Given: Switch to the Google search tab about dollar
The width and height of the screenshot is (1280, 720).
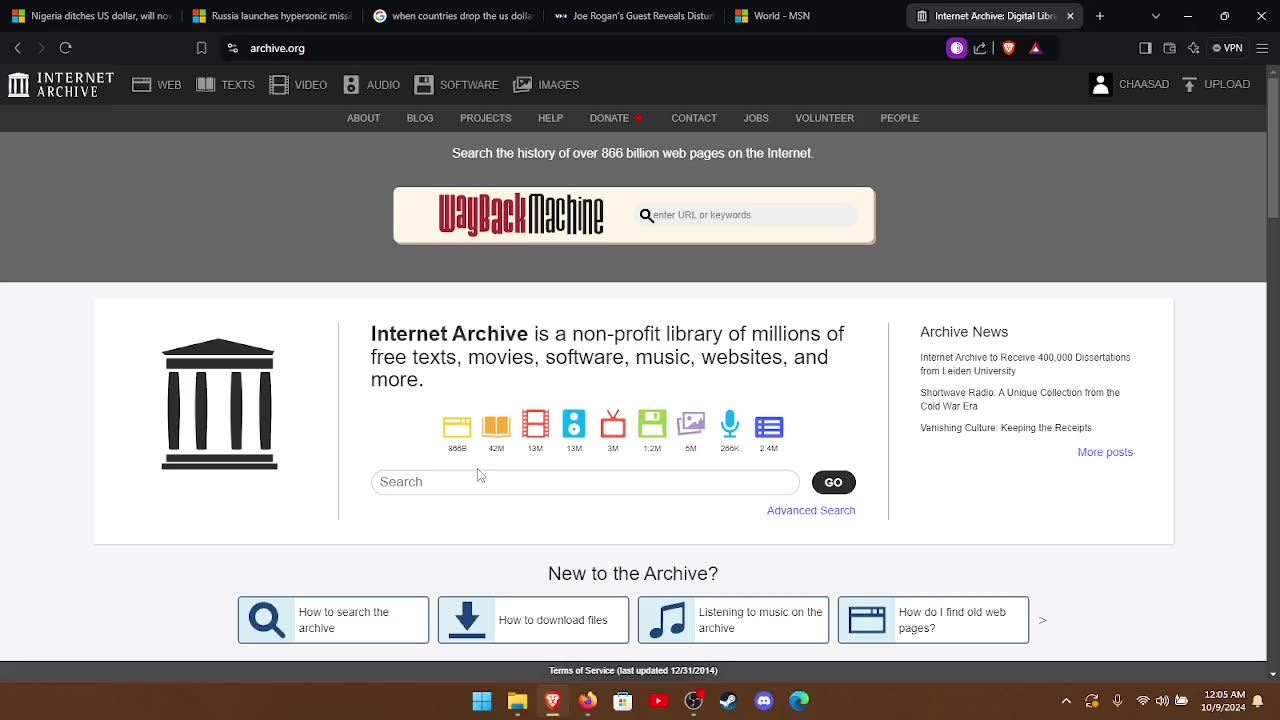Looking at the screenshot, I should pos(452,16).
